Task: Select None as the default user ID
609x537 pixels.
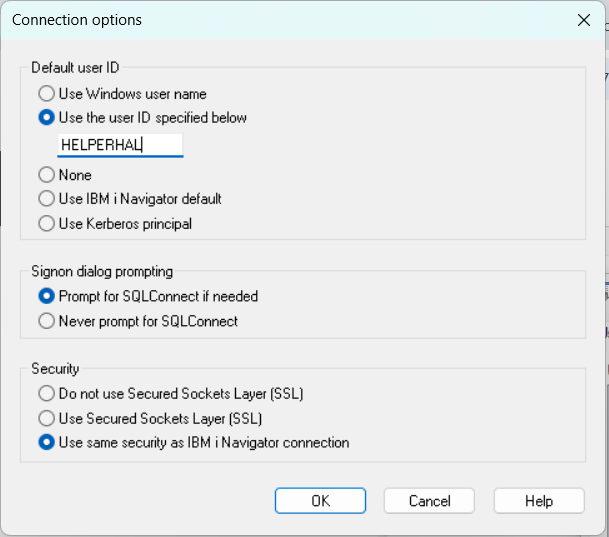Action: tap(46, 175)
